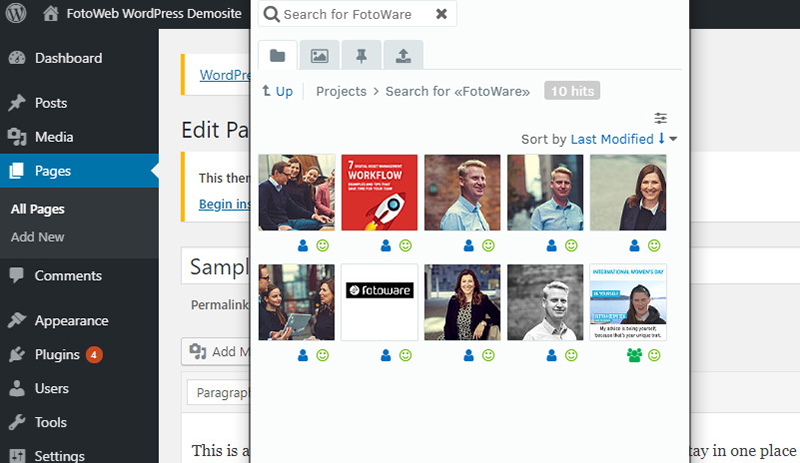This screenshot has width=800, height=463.
Task: Open Plugins menu in sidebar
Action: (58, 354)
